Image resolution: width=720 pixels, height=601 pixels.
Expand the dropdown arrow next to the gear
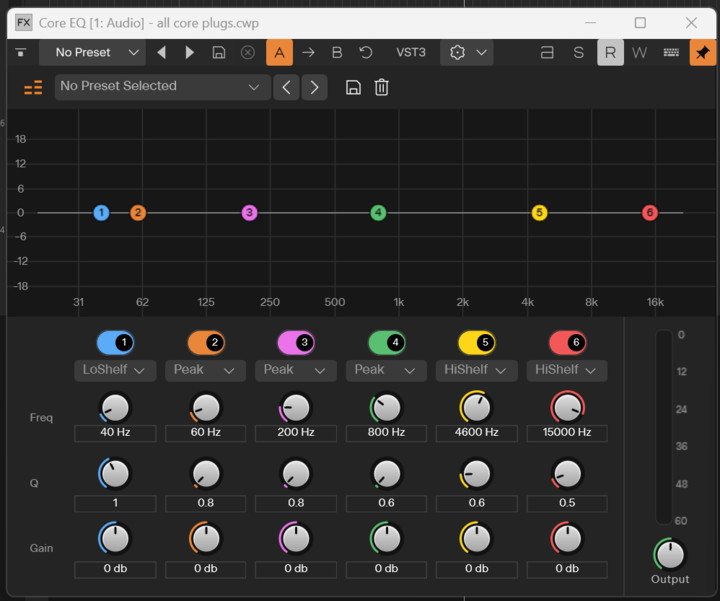point(481,52)
